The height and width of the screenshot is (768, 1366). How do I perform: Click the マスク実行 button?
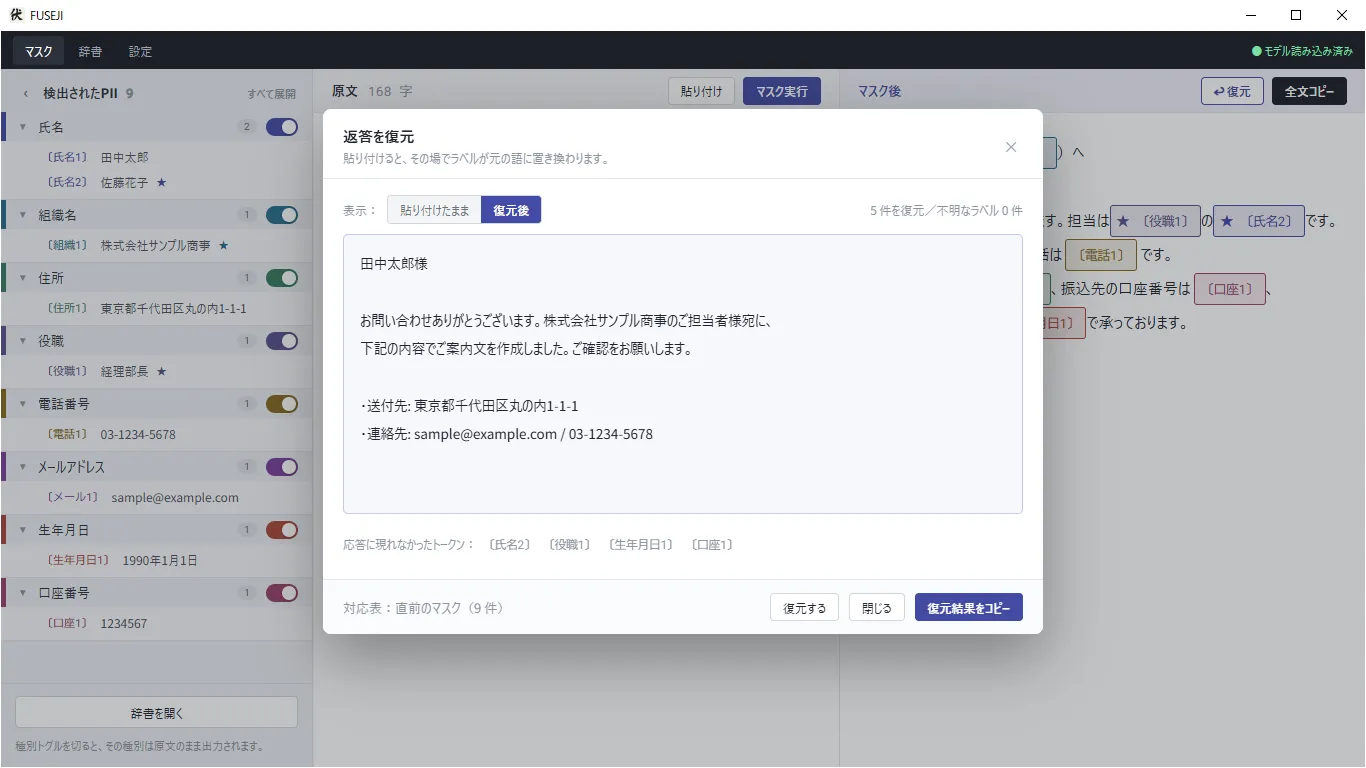(x=782, y=91)
